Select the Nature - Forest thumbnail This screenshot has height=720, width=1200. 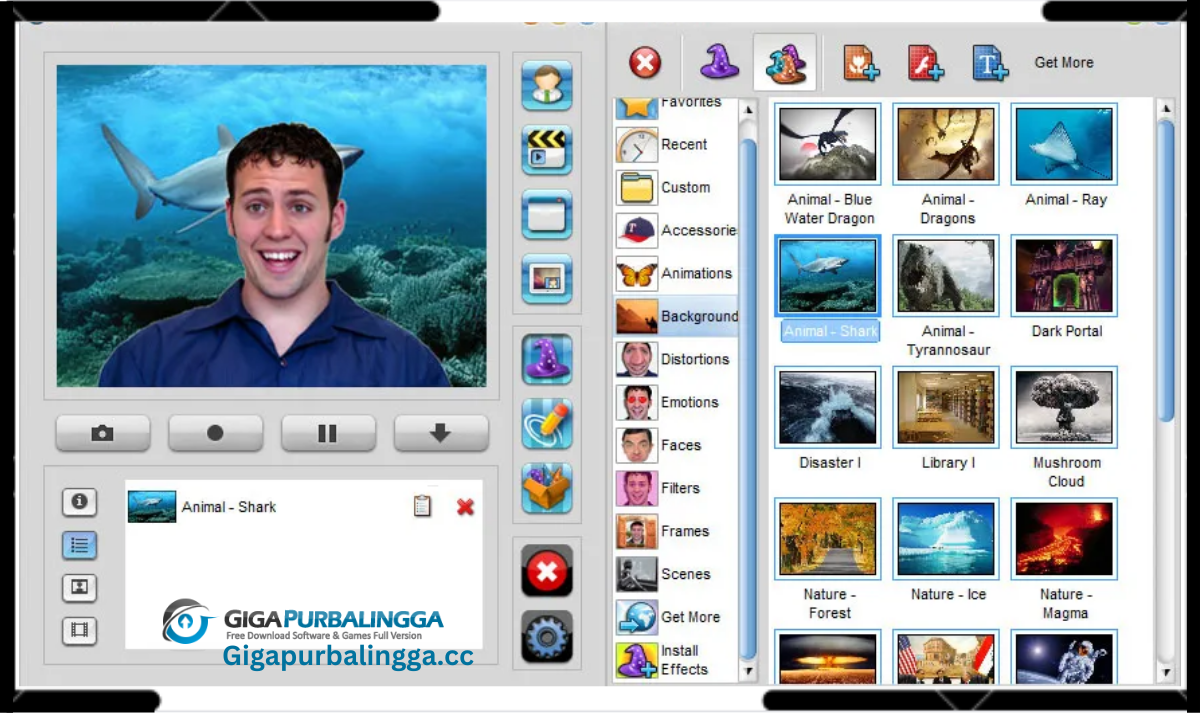pyautogui.click(x=828, y=539)
